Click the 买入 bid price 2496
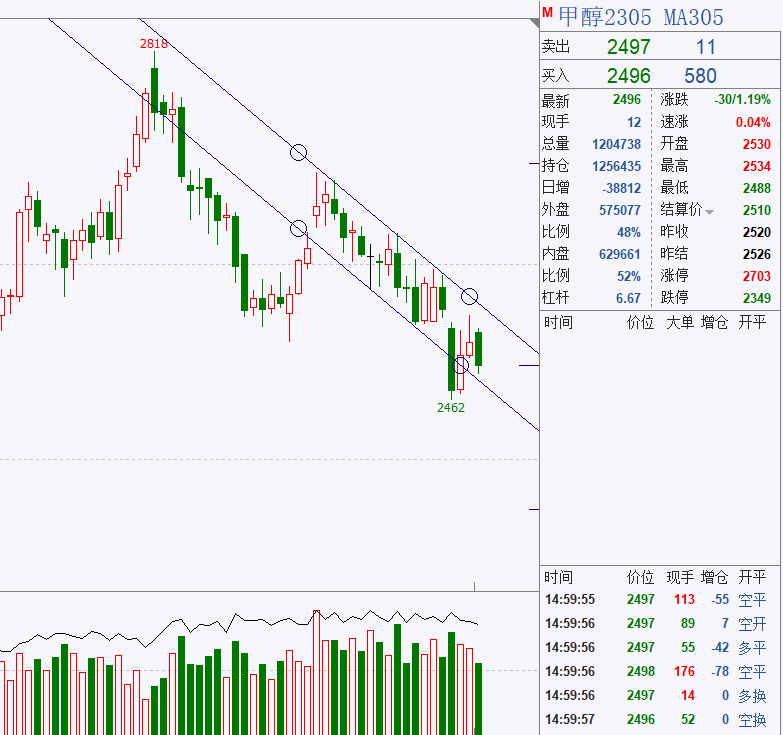The height and width of the screenshot is (735, 783). pyautogui.click(x=628, y=76)
